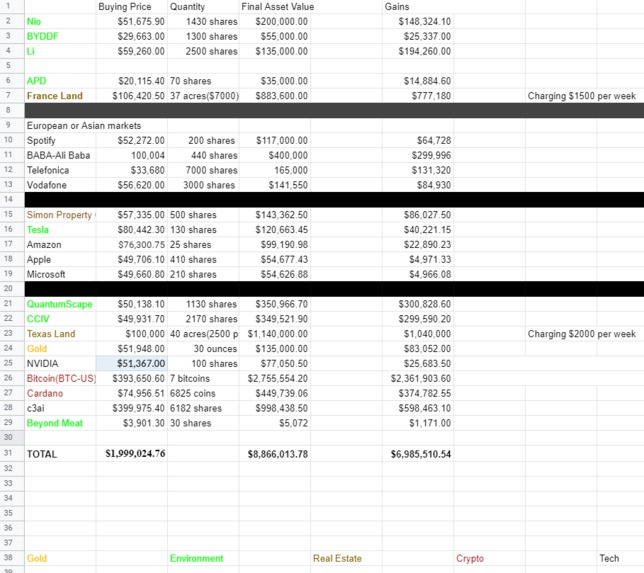Click the BYDDF stock name cell

tap(60, 36)
